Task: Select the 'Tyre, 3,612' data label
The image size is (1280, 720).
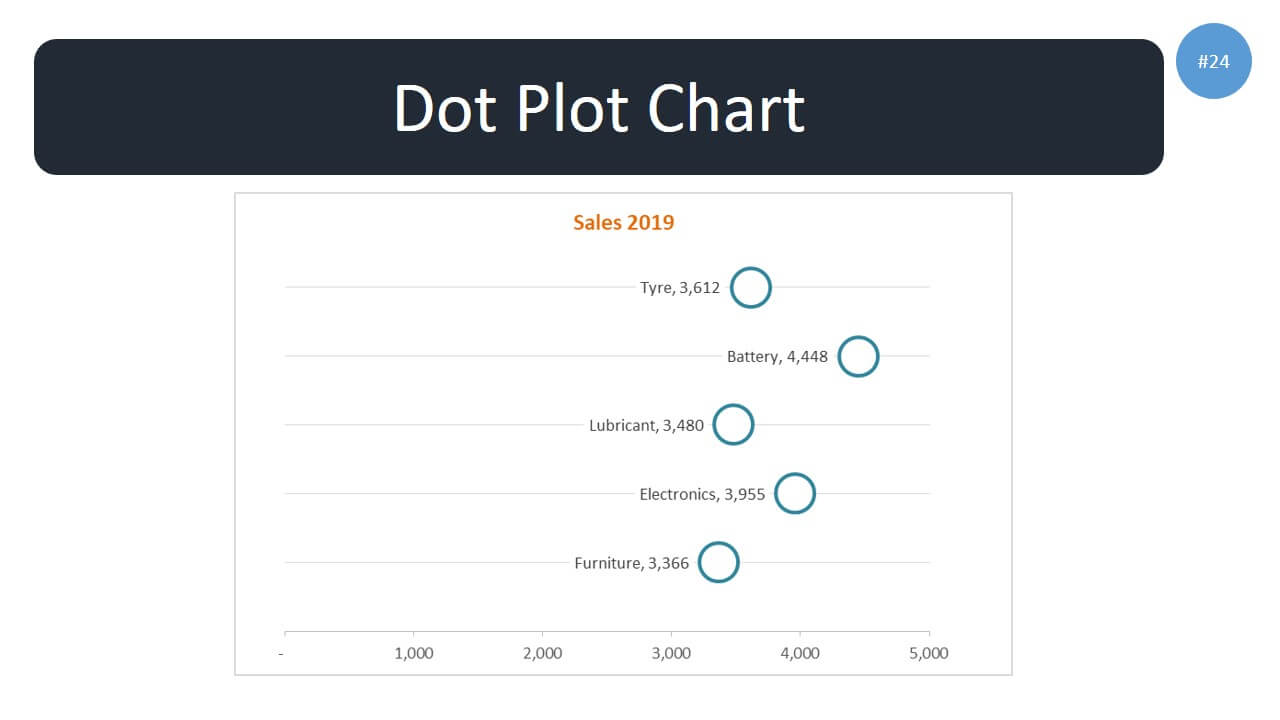Action: (x=679, y=288)
